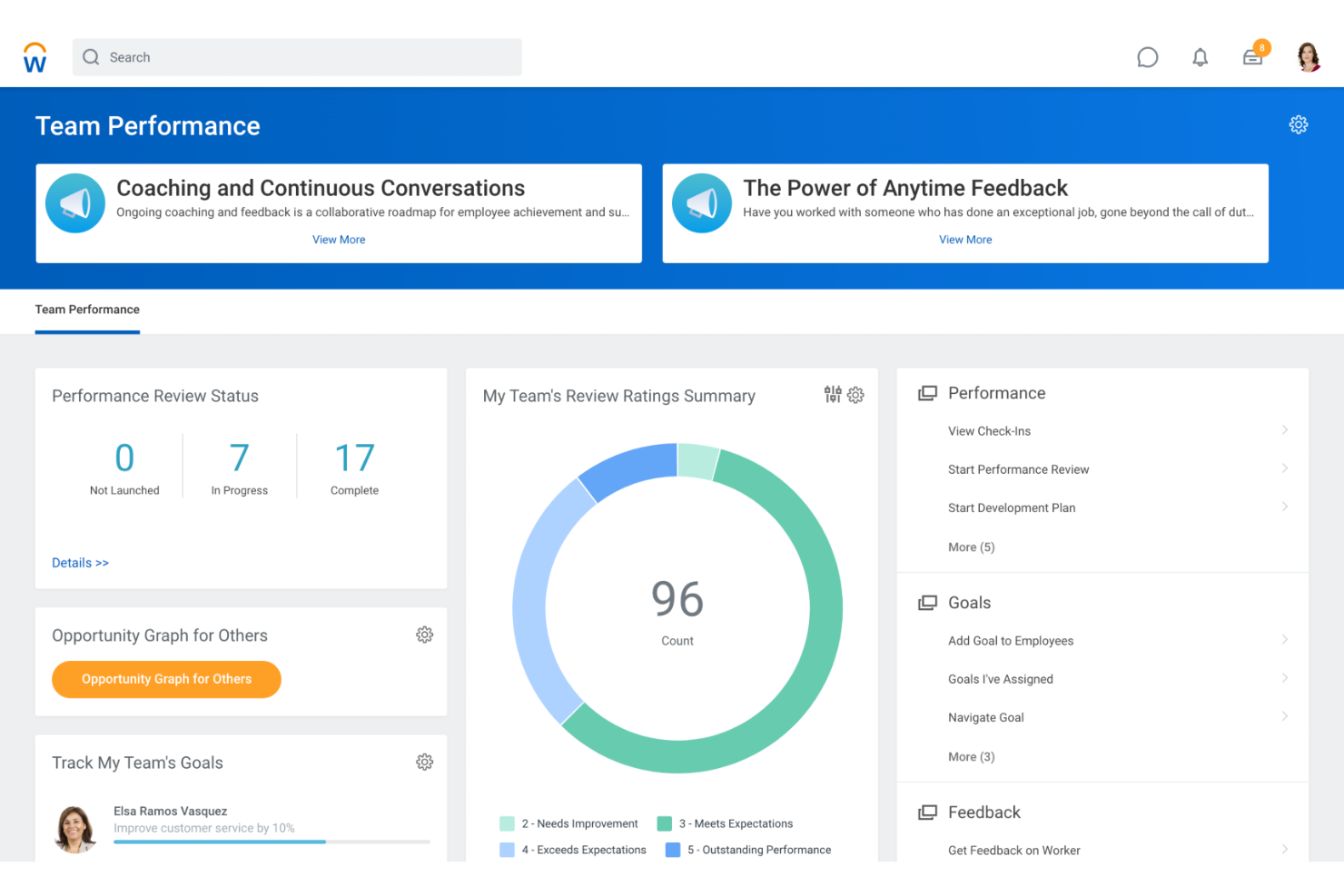
Task: Open filter sliders icon on Ratings Summary
Action: click(x=833, y=394)
